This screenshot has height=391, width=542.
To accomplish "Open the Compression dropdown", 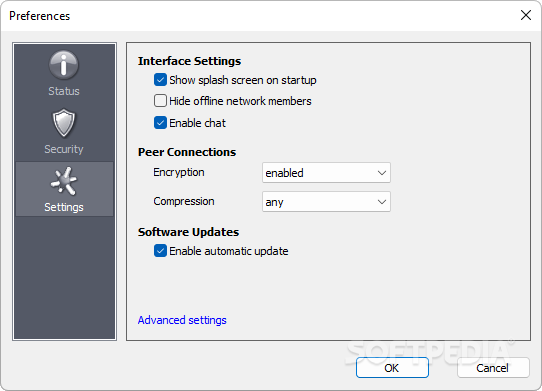I will coord(326,202).
